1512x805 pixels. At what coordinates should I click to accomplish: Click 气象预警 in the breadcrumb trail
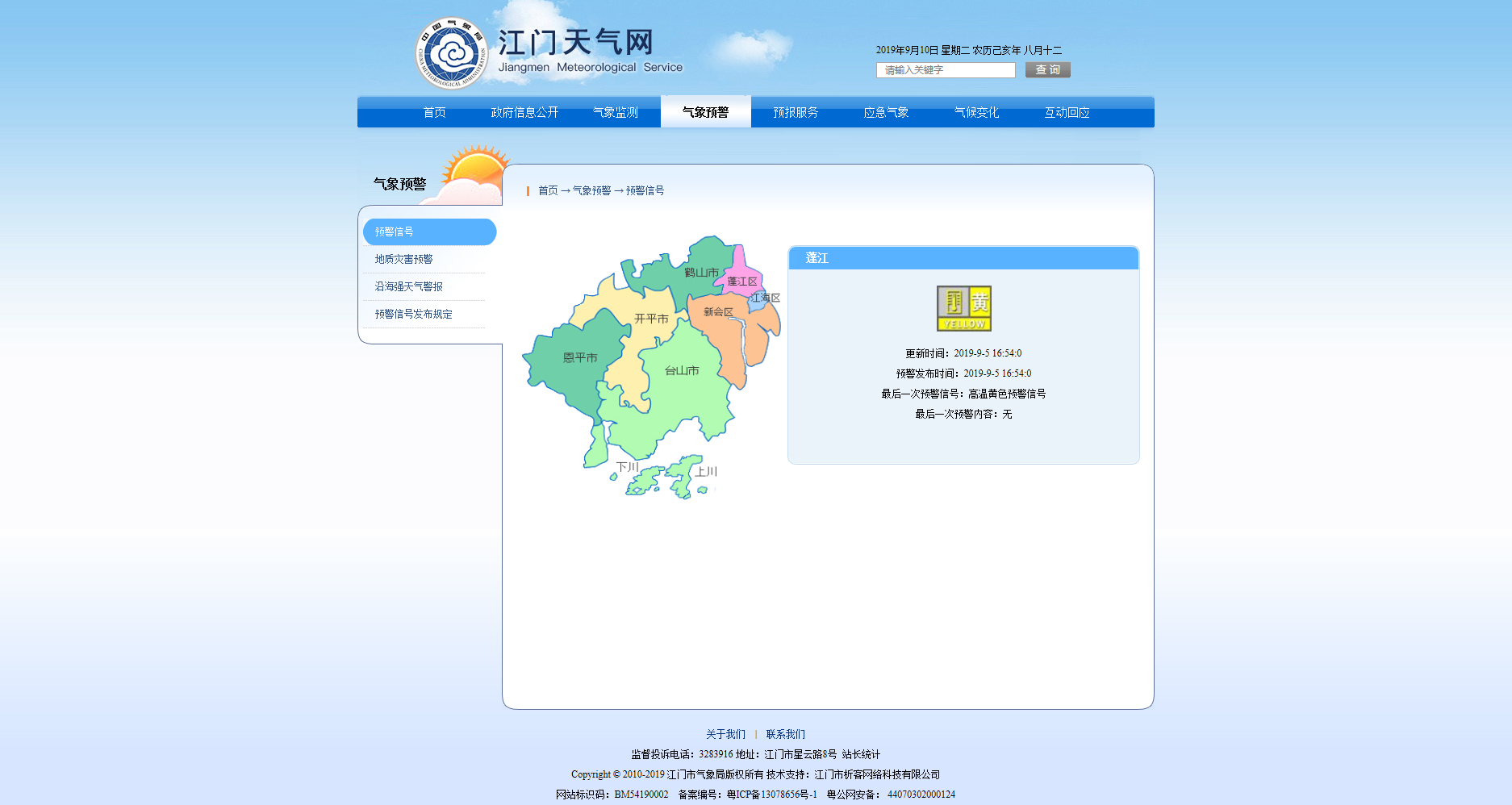(x=591, y=190)
